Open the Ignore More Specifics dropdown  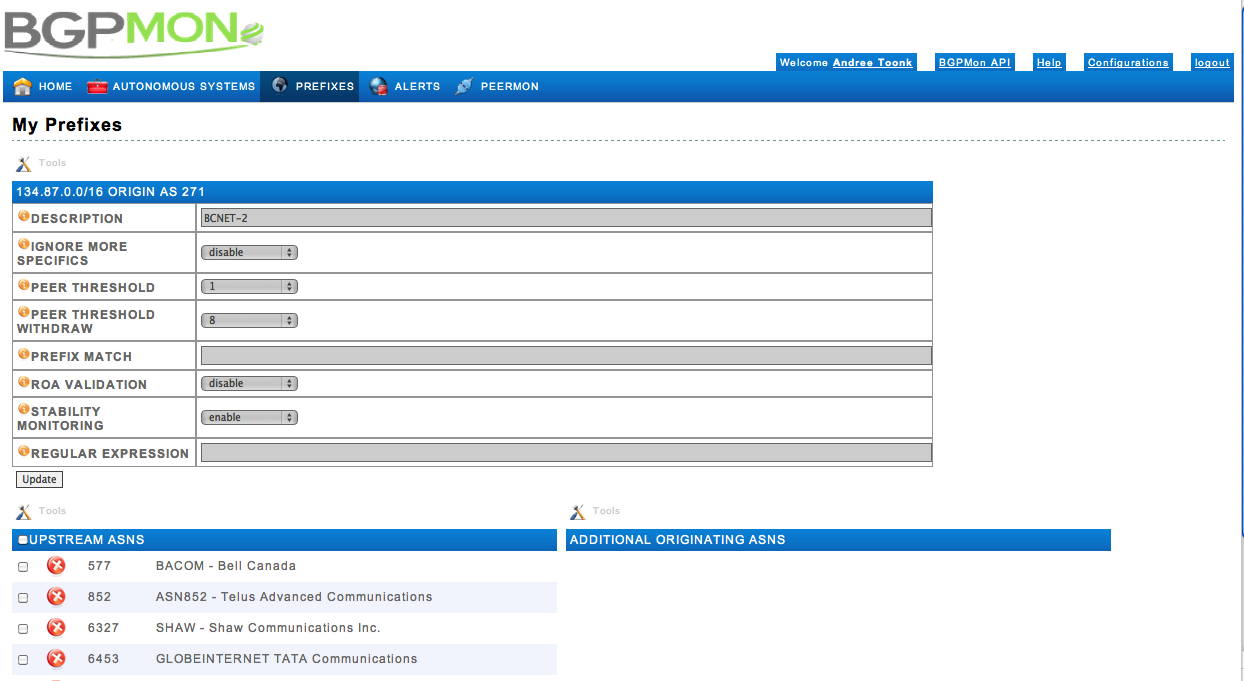pyautogui.click(x=249, y=253)
